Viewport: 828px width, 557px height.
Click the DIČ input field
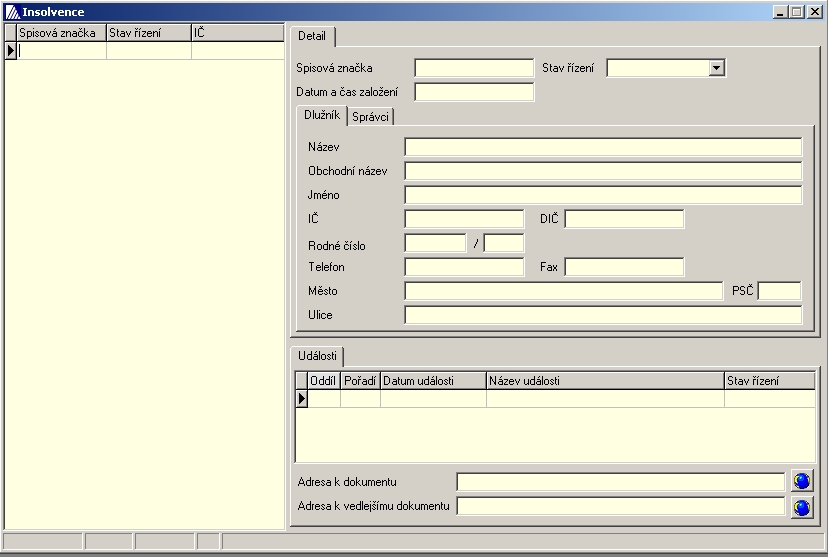(x=624, y=219)
